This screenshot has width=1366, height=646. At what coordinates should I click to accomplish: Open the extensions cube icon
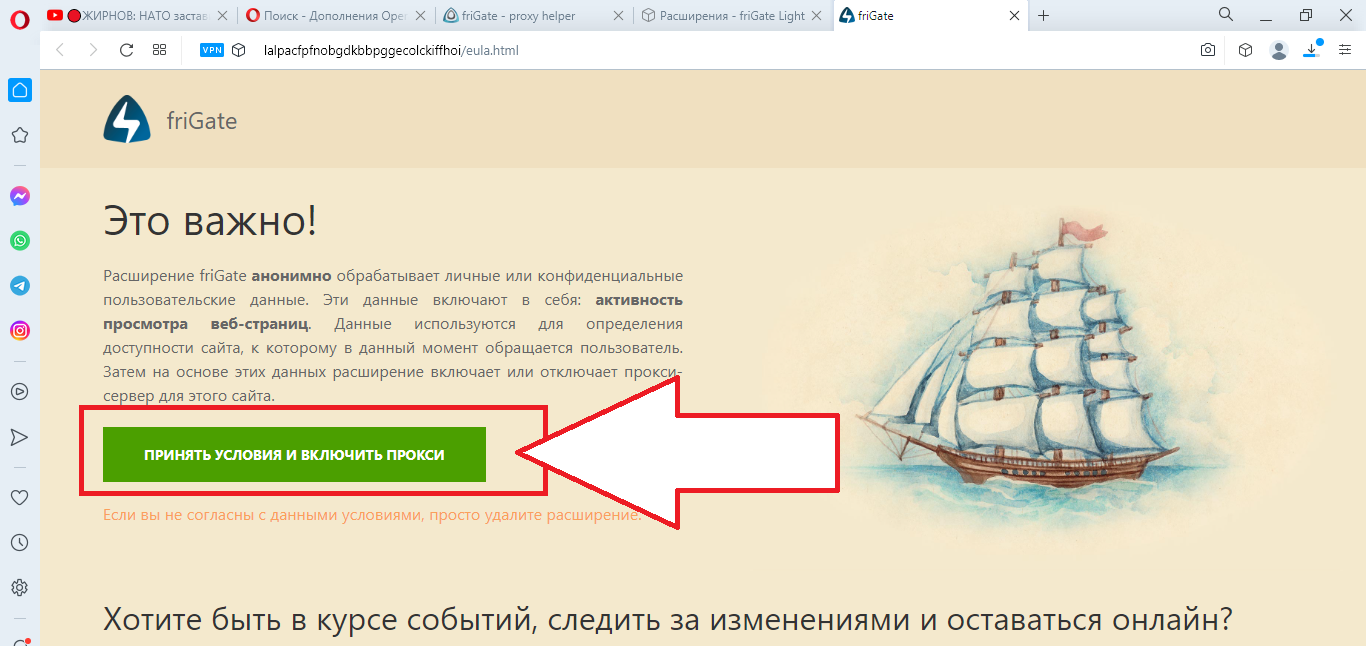tap(1245, 50)
